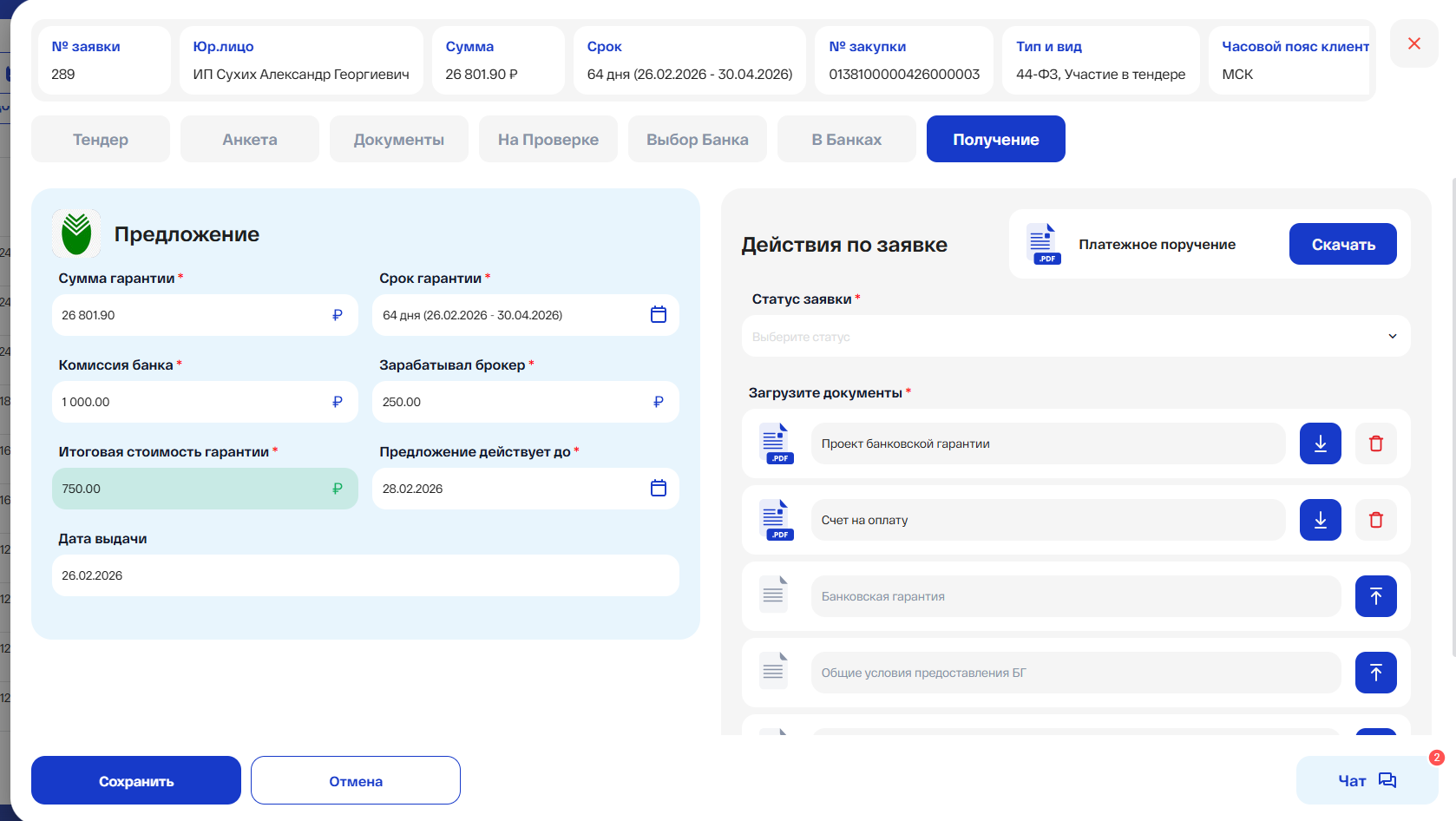Click the Сохранить button
Screen dimensions: 1456x821
[136, 780]
